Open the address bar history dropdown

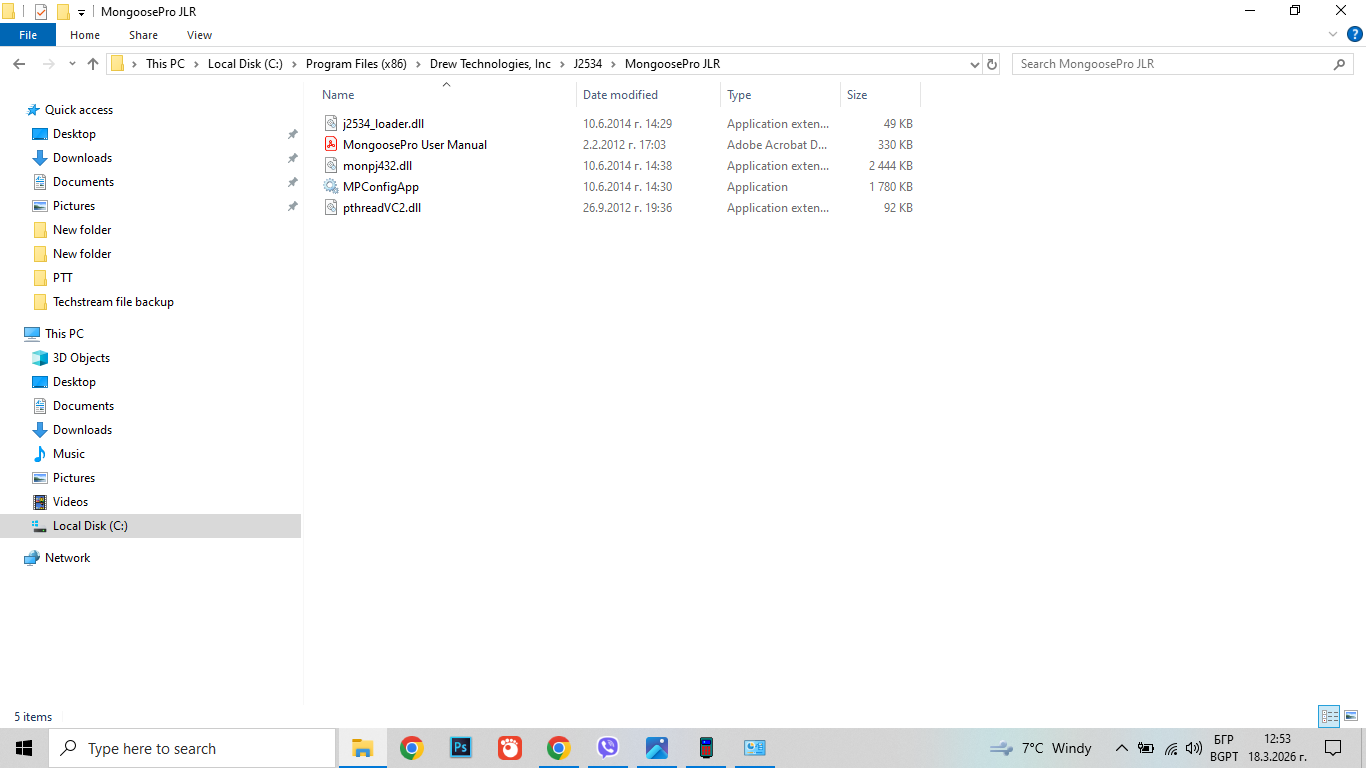point(975,64)
